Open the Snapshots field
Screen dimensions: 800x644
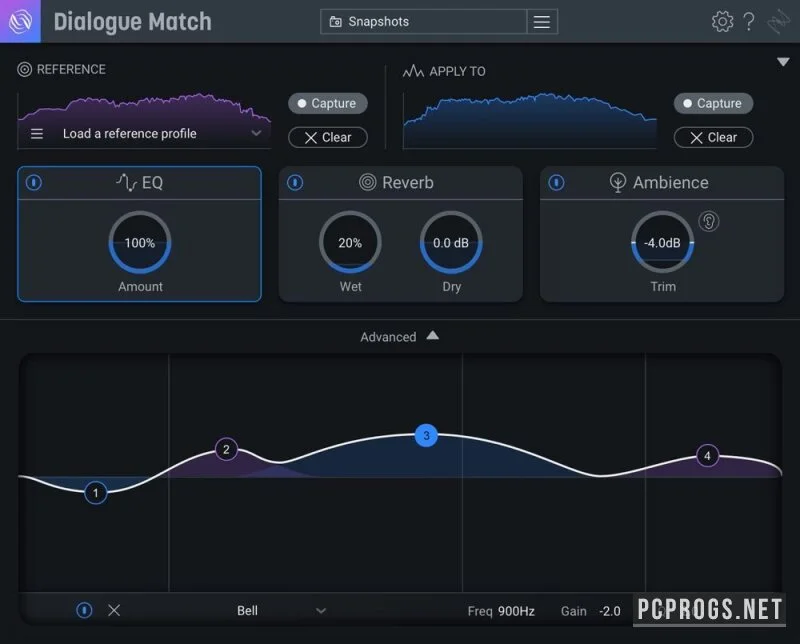pos(423,21)
